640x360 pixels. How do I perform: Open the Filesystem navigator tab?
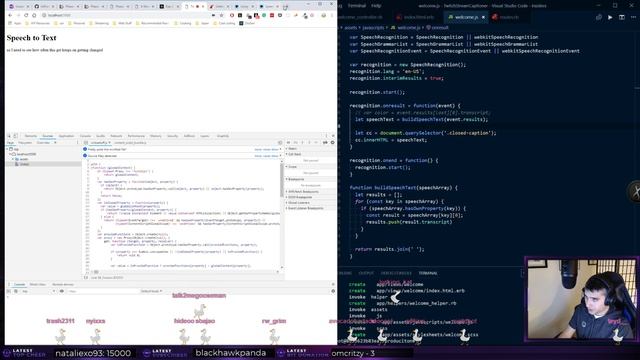pyautogui.click(x=25, y=142)
